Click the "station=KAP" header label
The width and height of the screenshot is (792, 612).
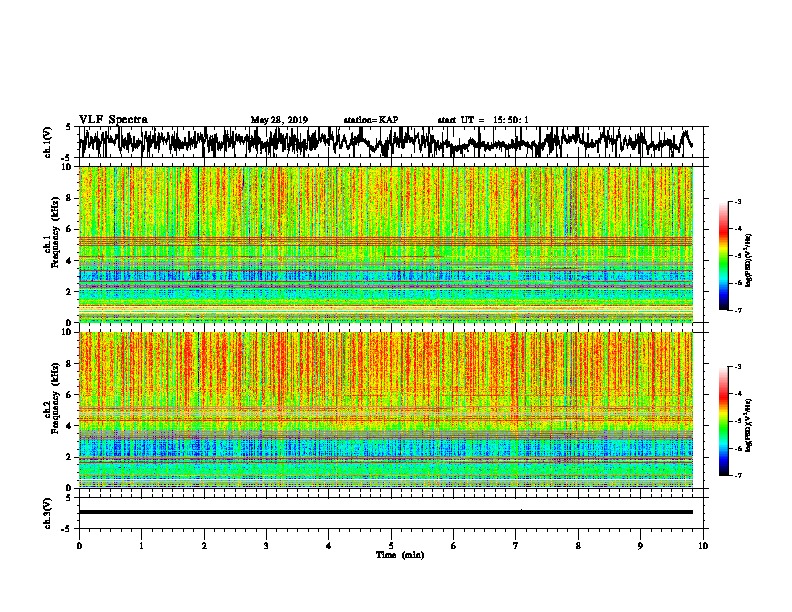(371, 120)
